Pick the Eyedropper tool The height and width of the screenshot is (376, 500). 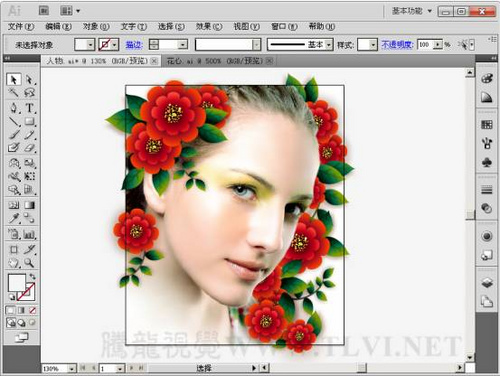click(14, 218)
